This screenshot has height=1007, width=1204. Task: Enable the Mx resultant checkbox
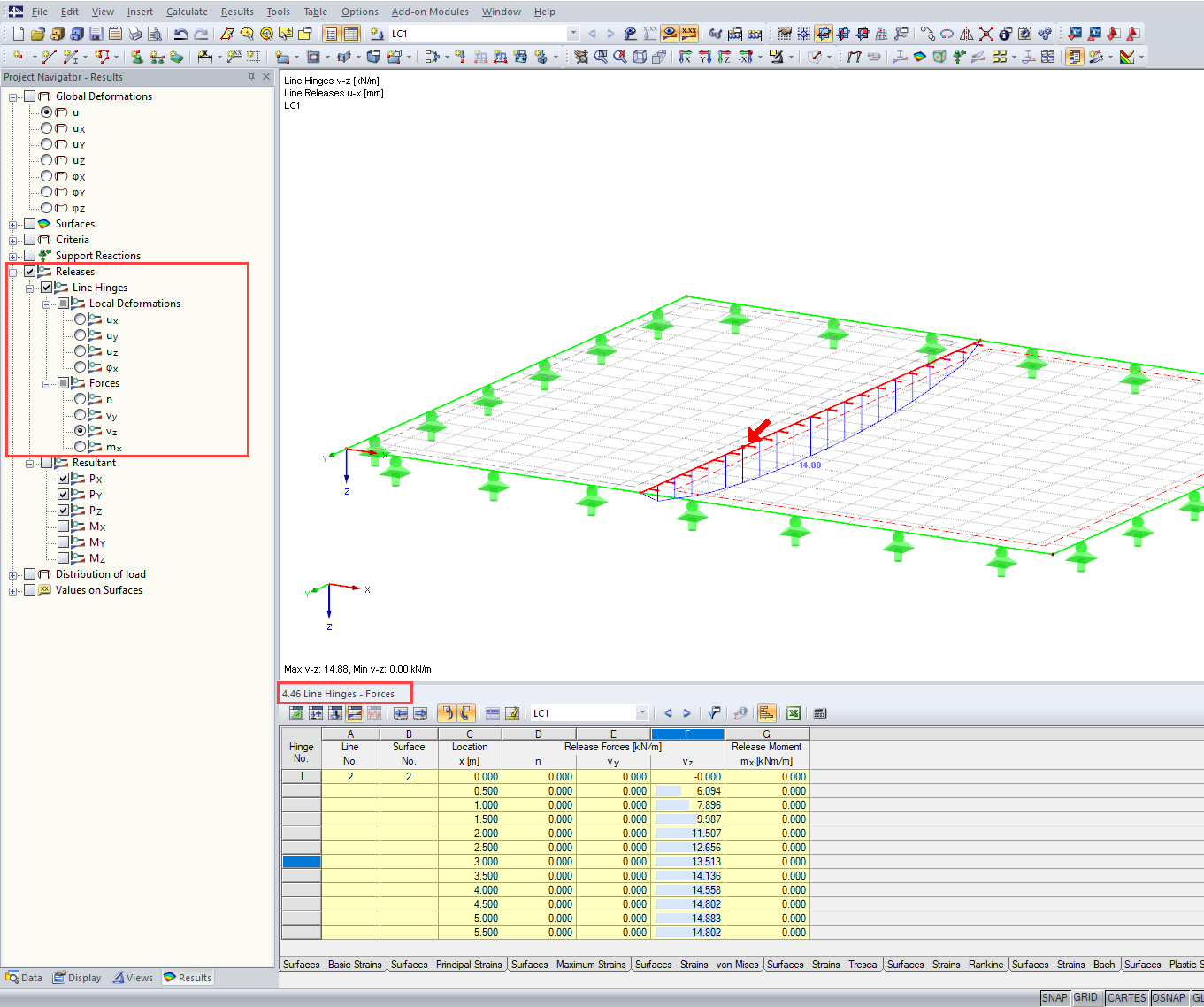pos(64,527)
